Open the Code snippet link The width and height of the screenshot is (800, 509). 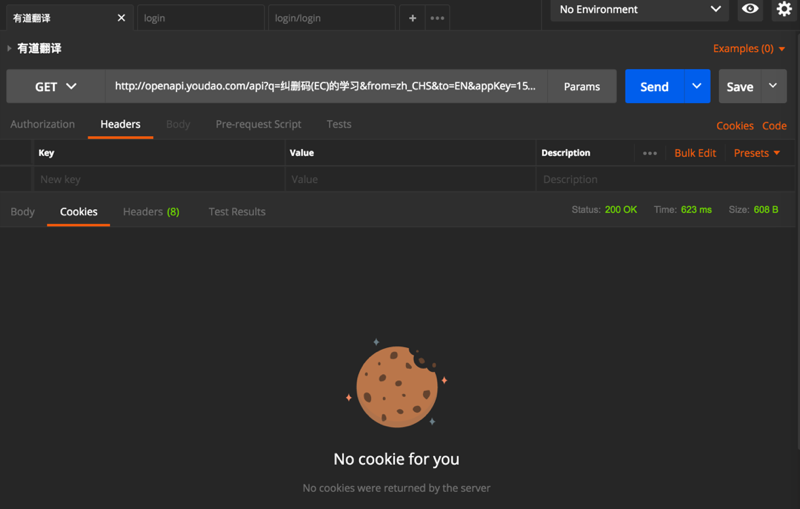774,125
